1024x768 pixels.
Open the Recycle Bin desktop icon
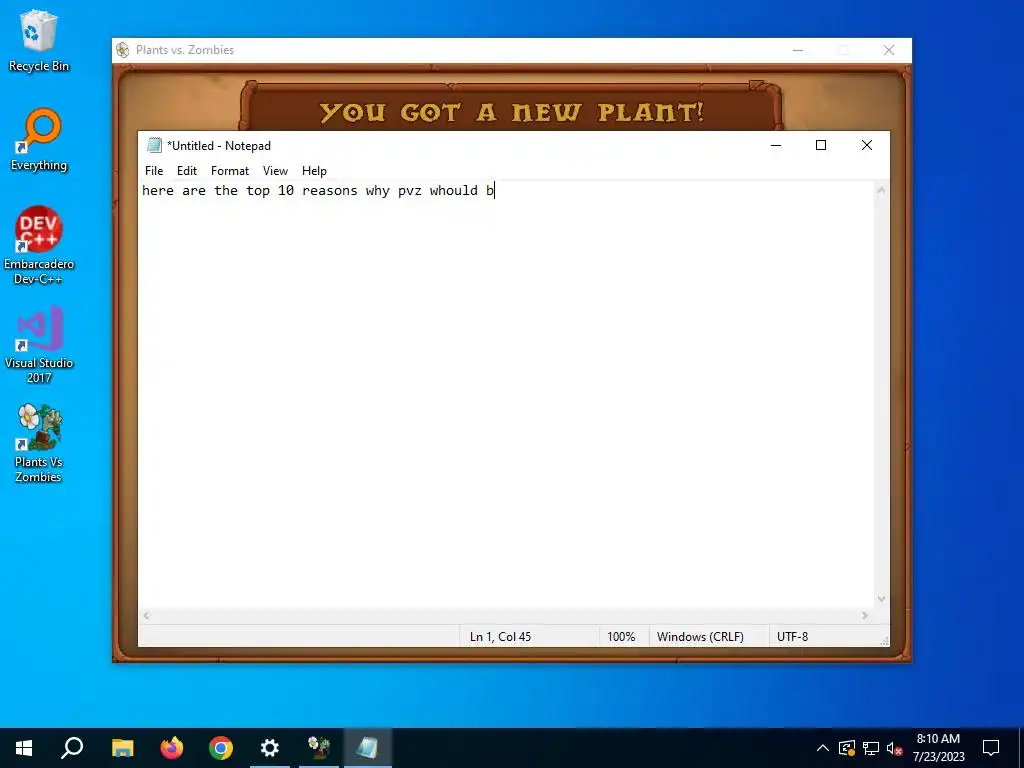point(39,40)
